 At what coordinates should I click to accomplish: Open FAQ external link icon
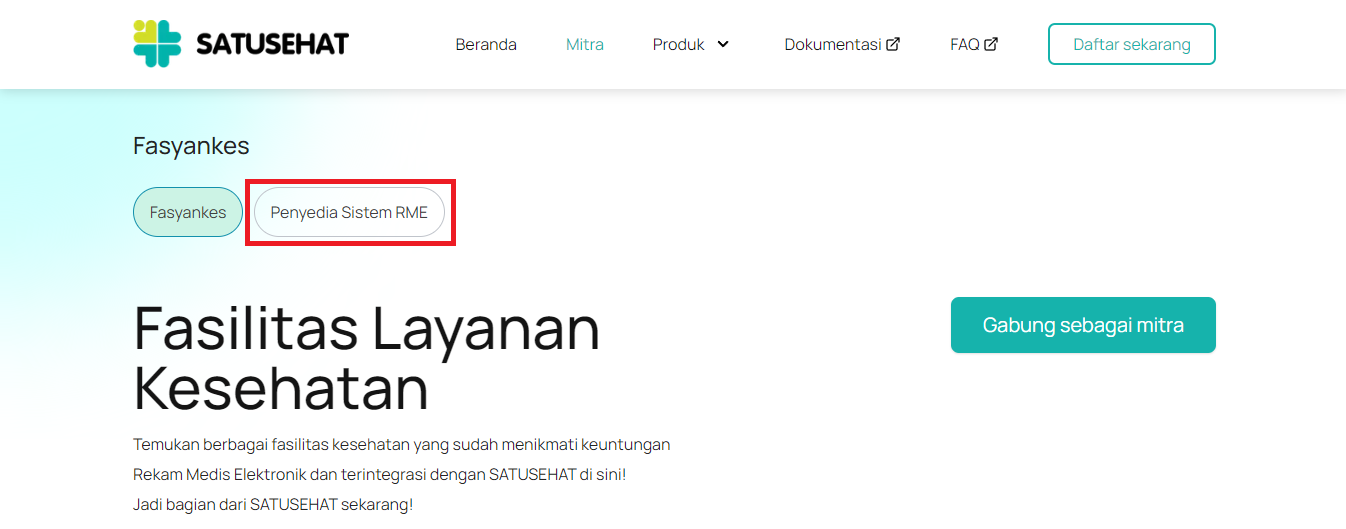[x=991, y=44]
